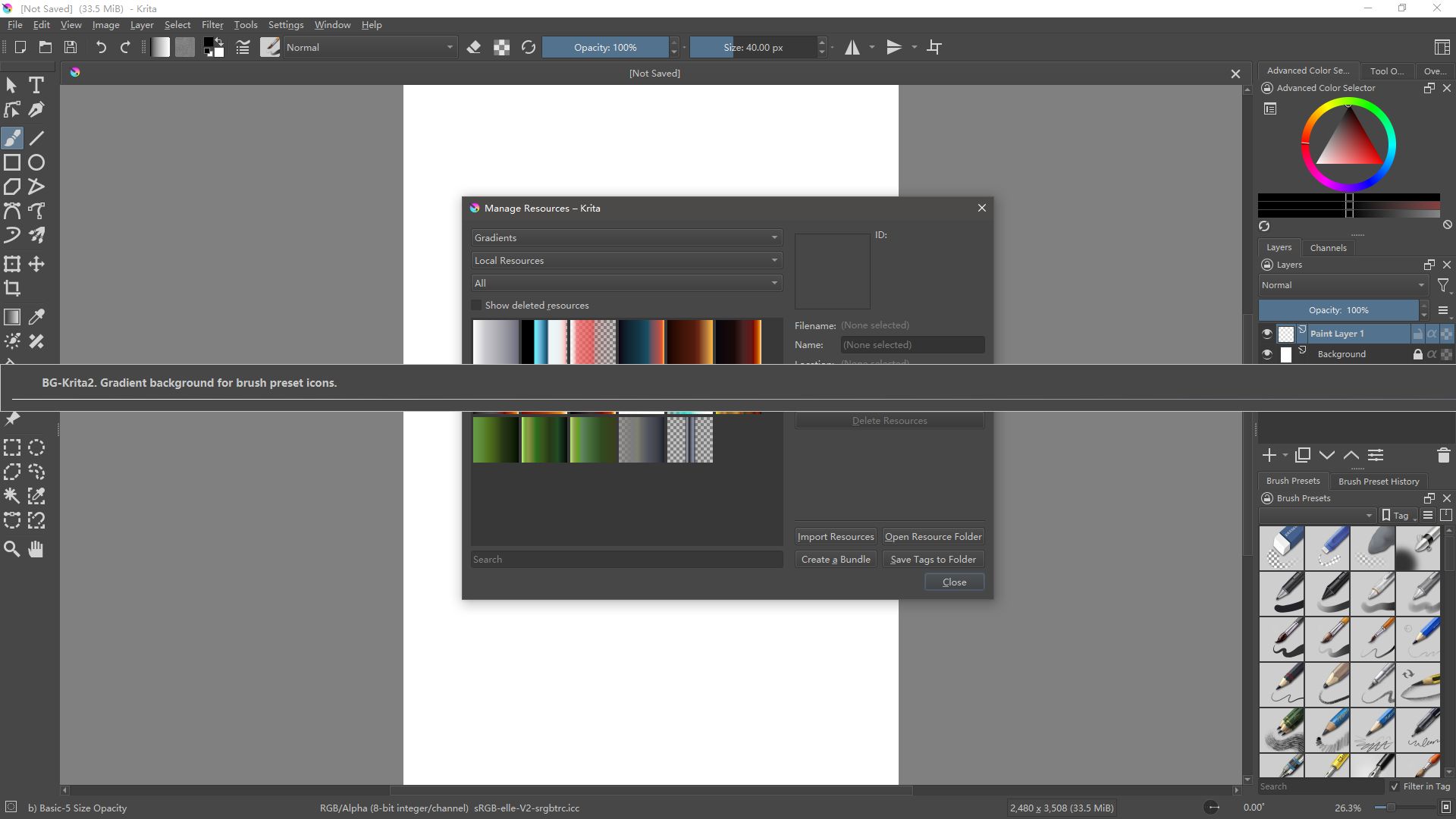Select the Ellipse tool
1456x819 pixels.
(x=36, y=162)
